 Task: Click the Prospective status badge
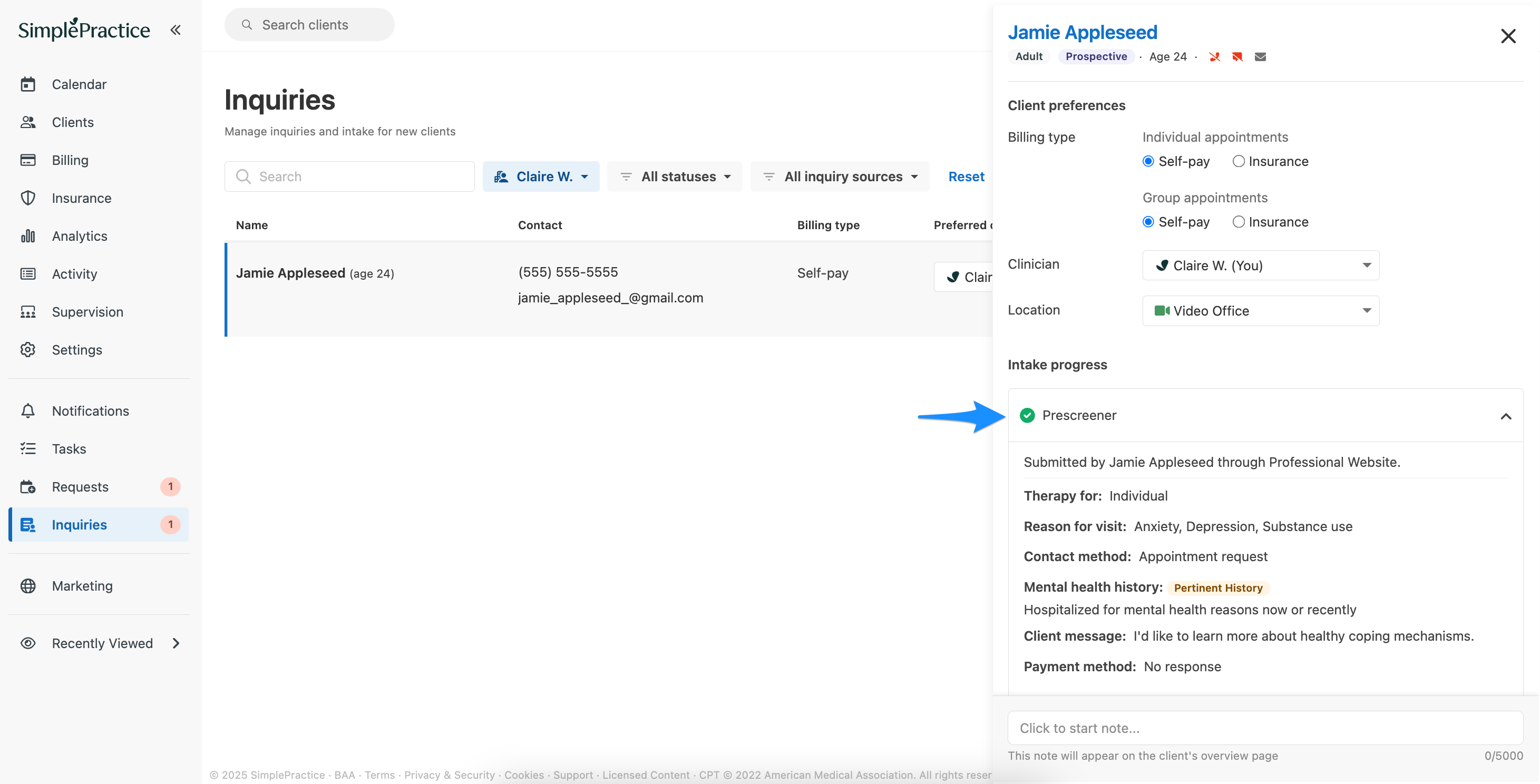tap(1096, 57)
